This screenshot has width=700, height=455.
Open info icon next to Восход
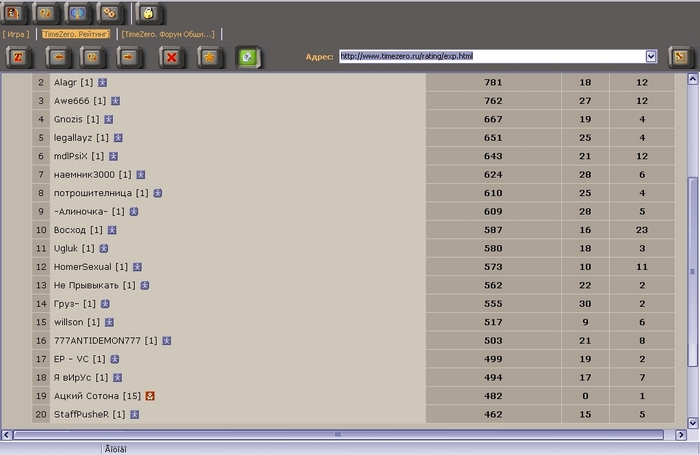112,230
